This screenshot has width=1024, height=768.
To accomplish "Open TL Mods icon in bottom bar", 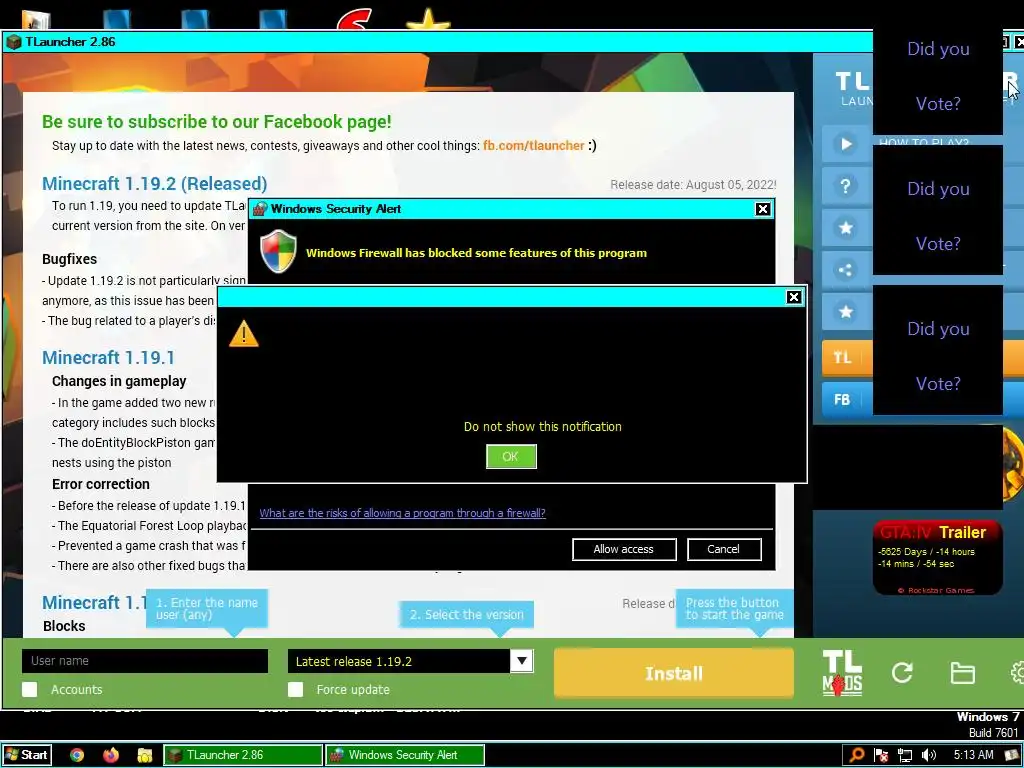I will tap(842, 673).
